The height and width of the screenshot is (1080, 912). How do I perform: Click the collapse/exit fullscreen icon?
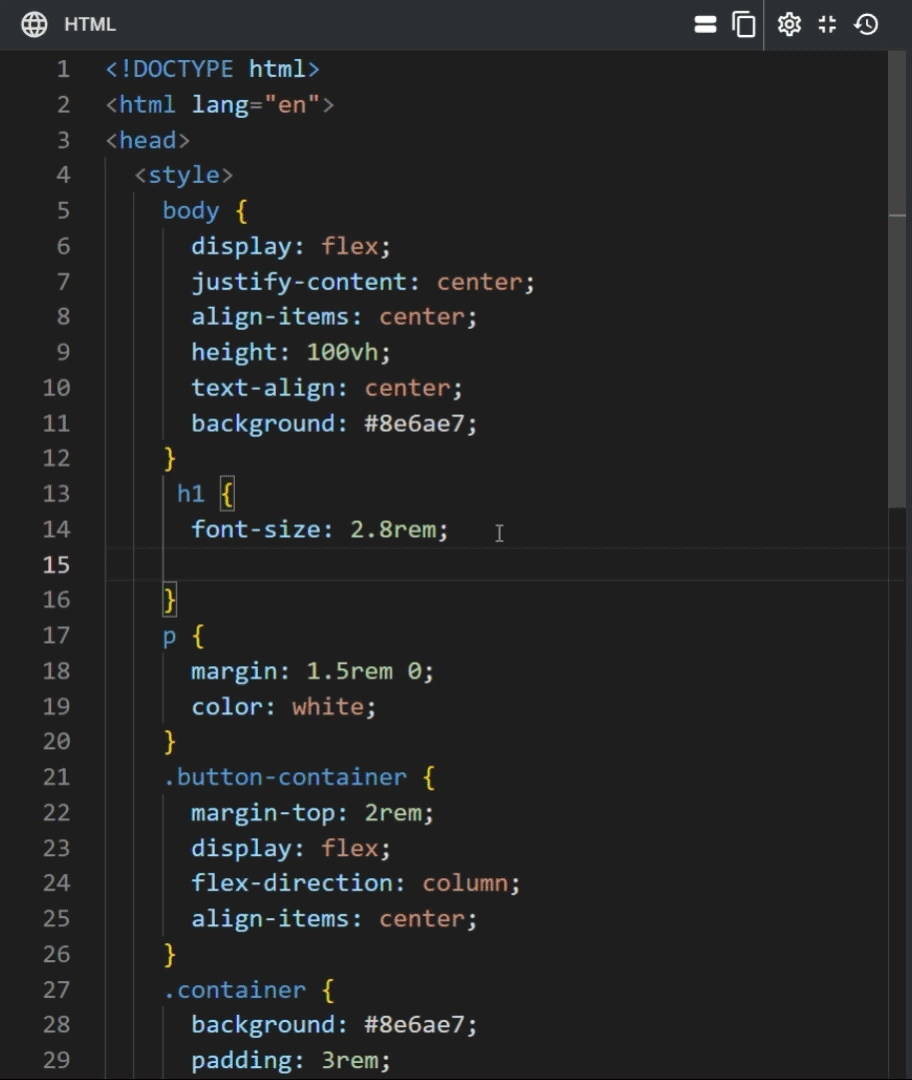(827, 25)
